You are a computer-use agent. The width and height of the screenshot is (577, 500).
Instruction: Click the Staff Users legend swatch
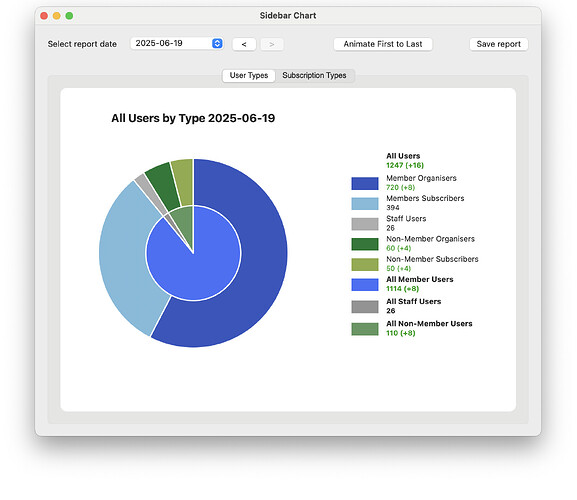coord(365,224)
